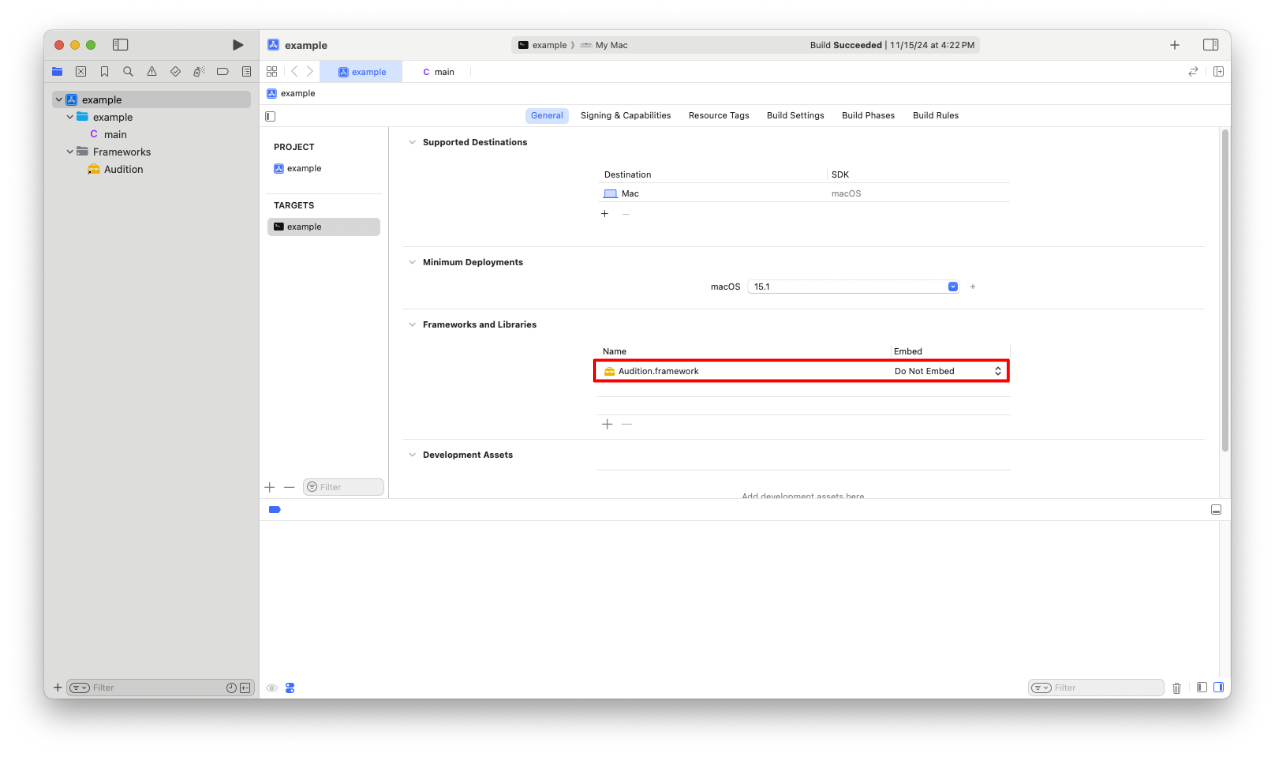Open the Signing & Capabilities tab
1275x757 pixels.
[625, 116]
